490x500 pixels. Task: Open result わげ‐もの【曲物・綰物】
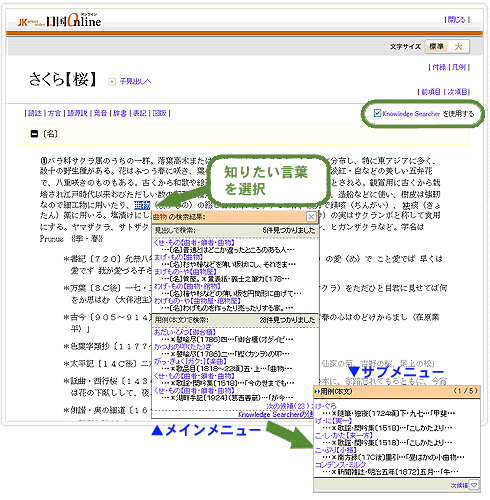tap(187, 286)
